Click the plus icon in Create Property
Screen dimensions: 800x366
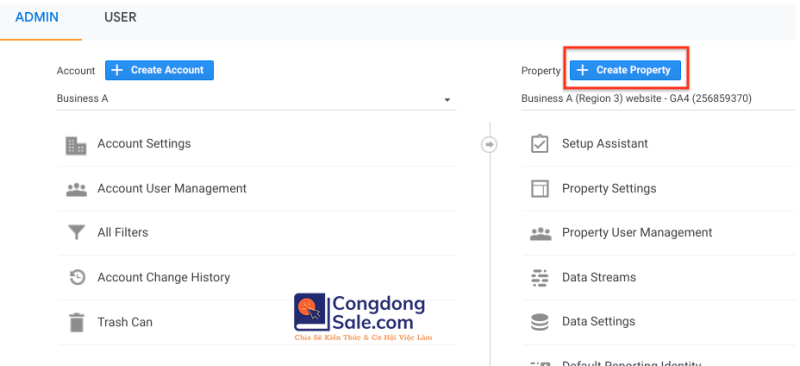coord(583,70)
